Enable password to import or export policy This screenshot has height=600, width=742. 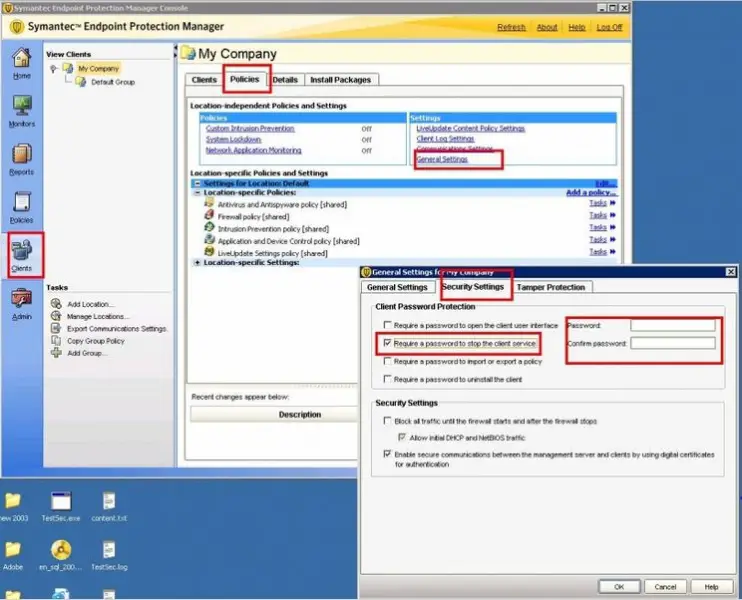tap(388, 361)
